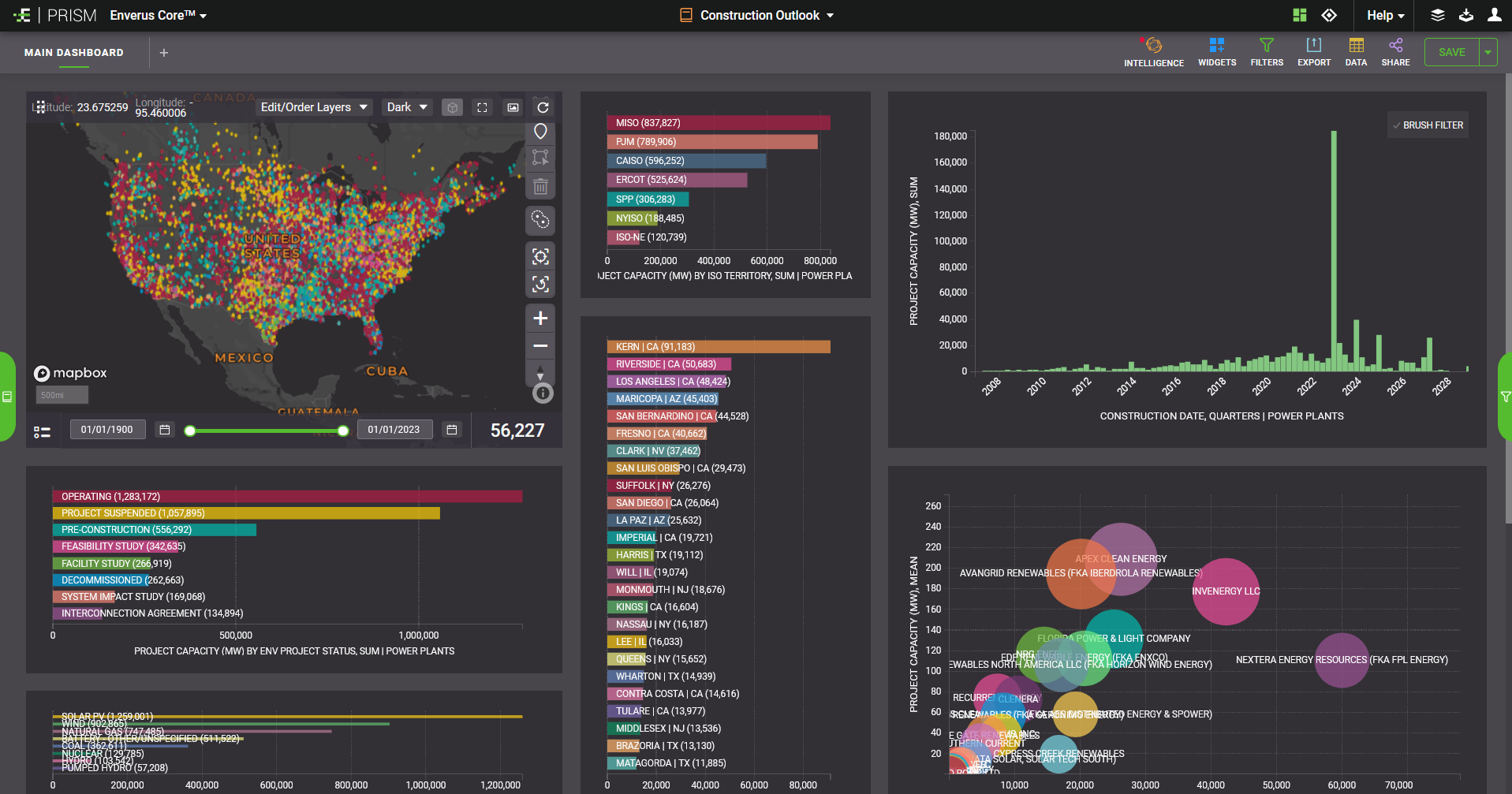Add a new dashboard tab
Image resolution: width=1512 pixels, height=794 pixels.
coord(164,53)
